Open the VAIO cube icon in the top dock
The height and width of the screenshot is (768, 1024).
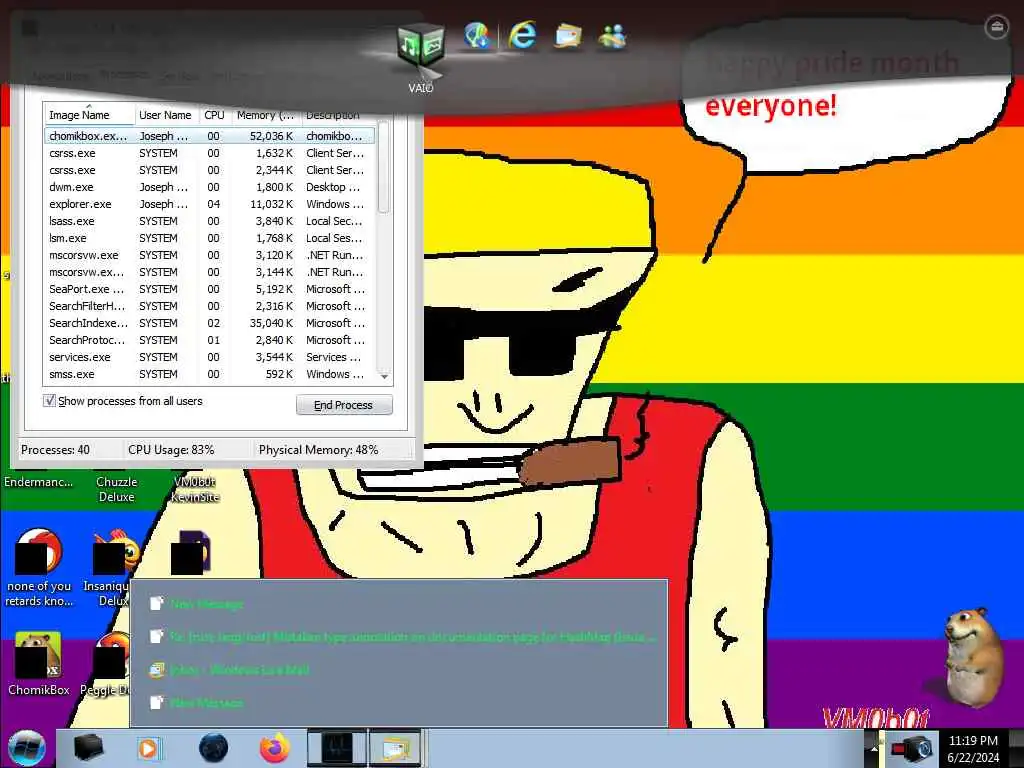[421, 44]
